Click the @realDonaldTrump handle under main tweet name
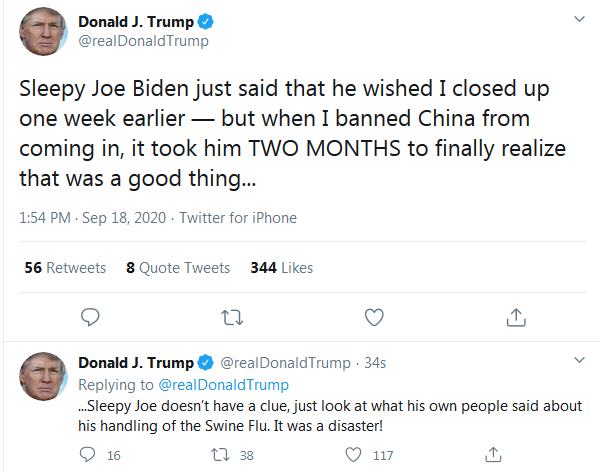The width and height of the screenshot is (600, 472). click(143, 41)
